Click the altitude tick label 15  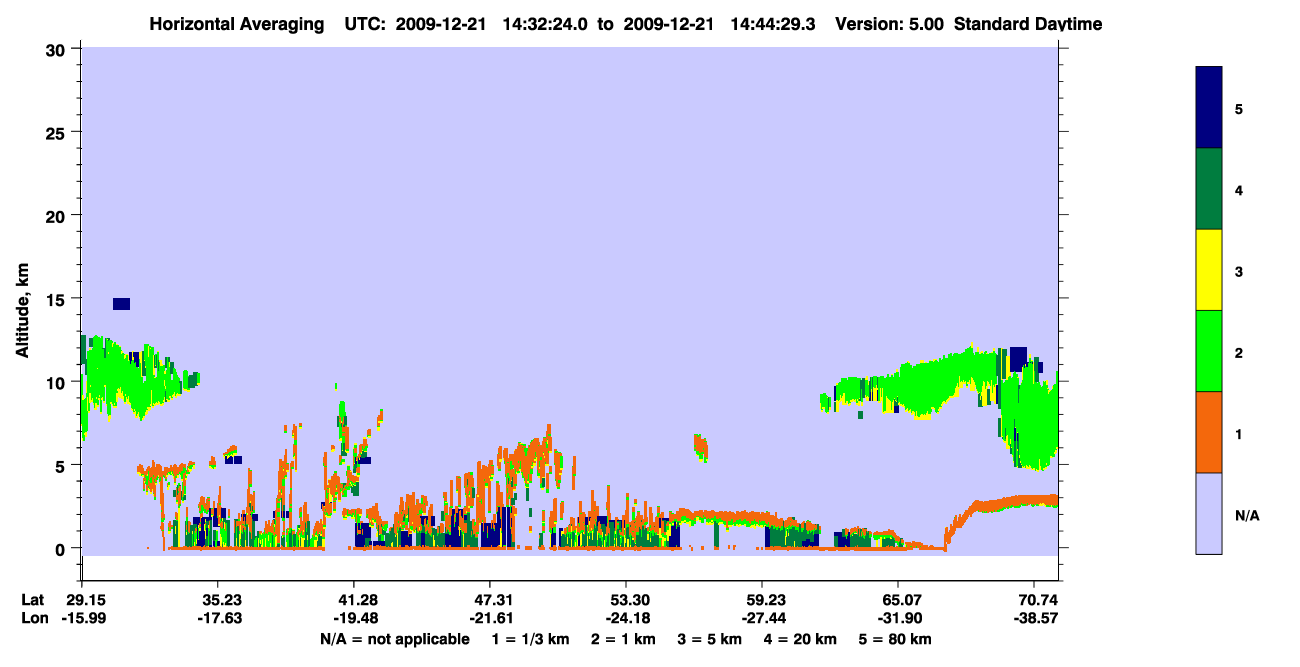point(58,298)
